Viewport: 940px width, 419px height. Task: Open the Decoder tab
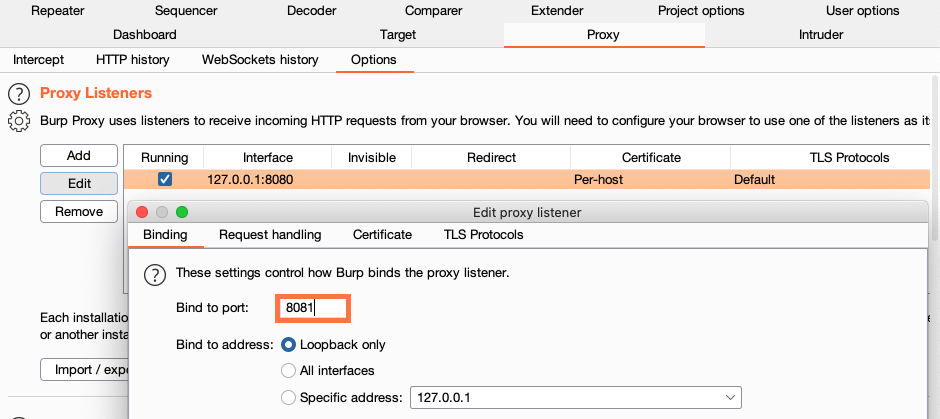click(312, 11)
